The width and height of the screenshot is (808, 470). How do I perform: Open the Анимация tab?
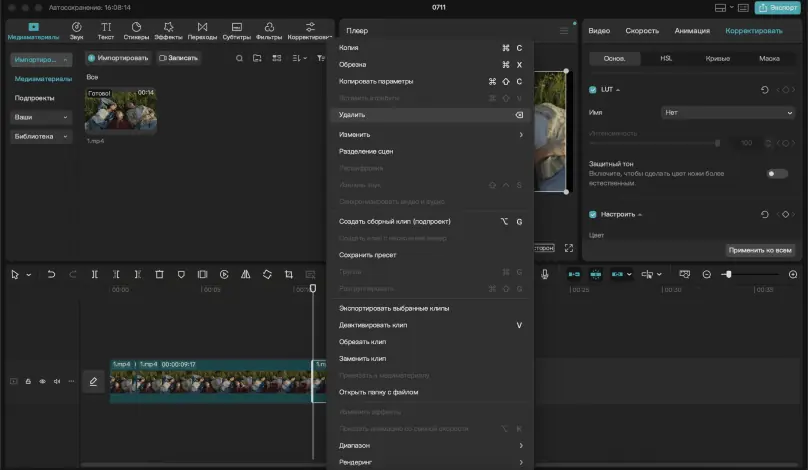coord(692,31)
